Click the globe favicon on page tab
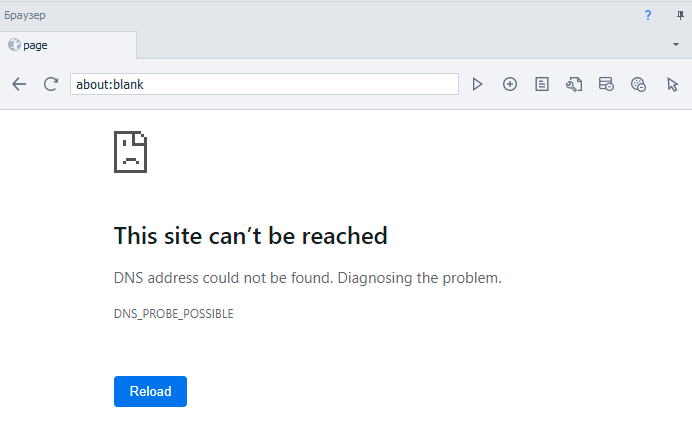The height and width of the screenshot is (425, 692). coord(15,45)
